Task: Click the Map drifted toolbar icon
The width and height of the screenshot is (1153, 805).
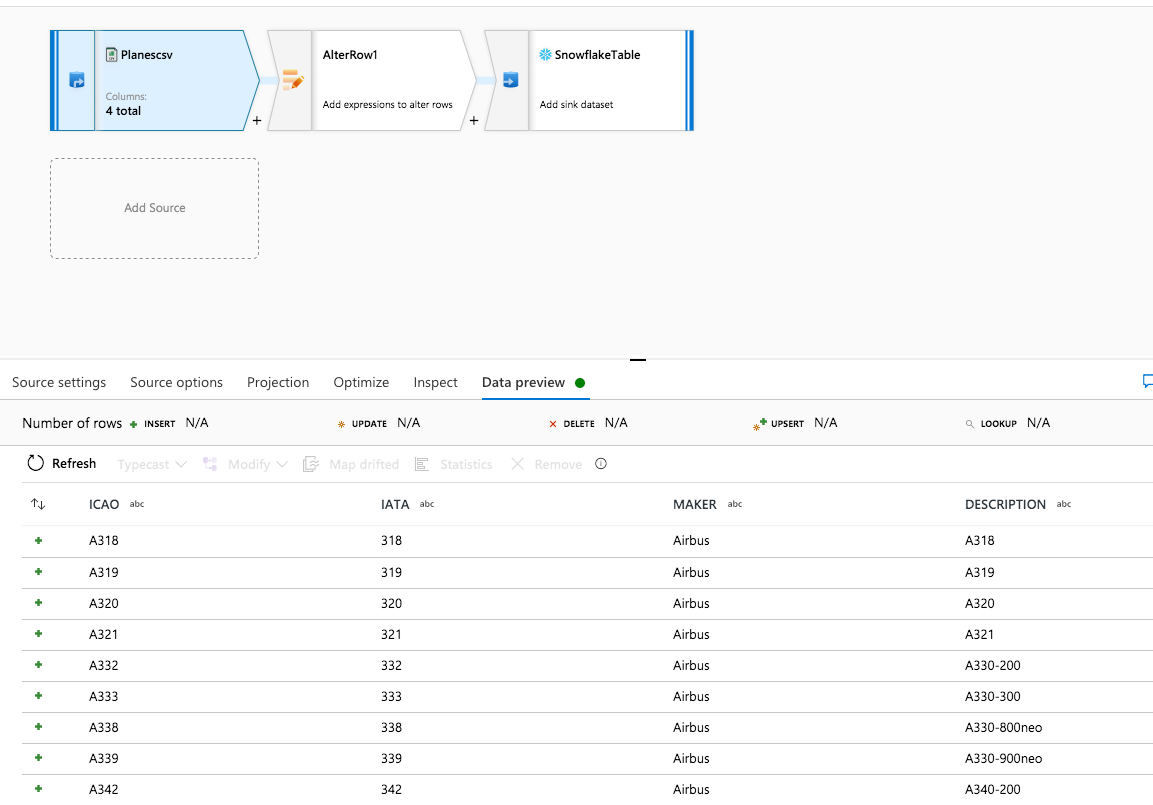Action: point(311,463)
